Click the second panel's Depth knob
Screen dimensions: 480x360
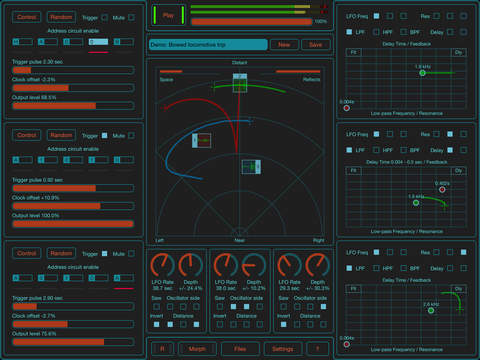click(x=254, y=265)
